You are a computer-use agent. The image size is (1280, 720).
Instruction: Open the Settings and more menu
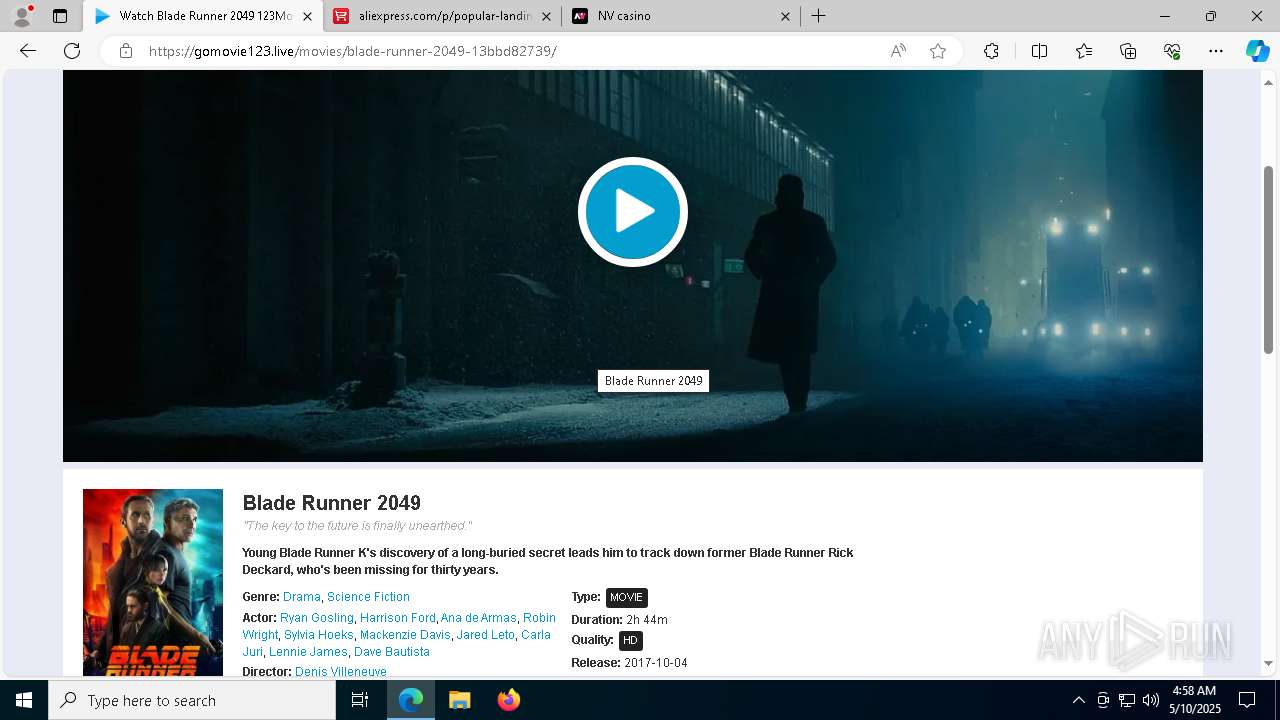click(1216, 51)
